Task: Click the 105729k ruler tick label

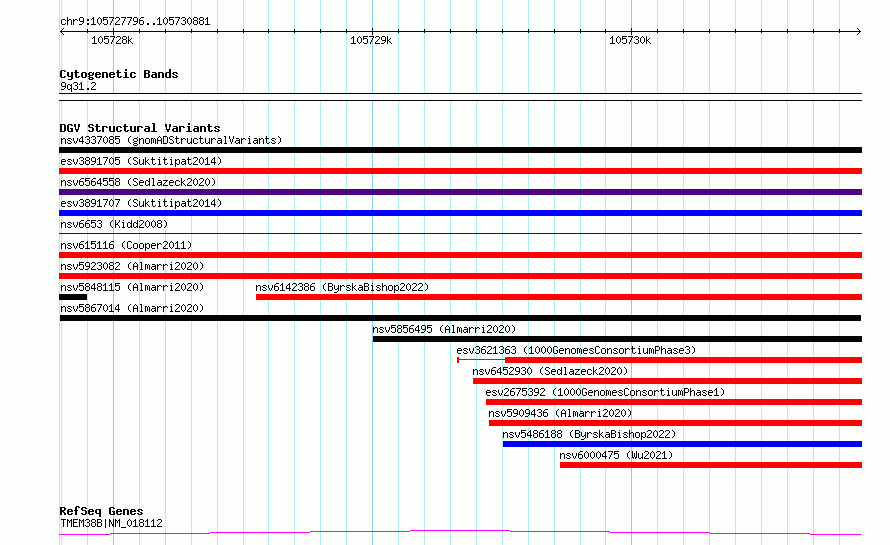Action: click(x=371, y=40)
